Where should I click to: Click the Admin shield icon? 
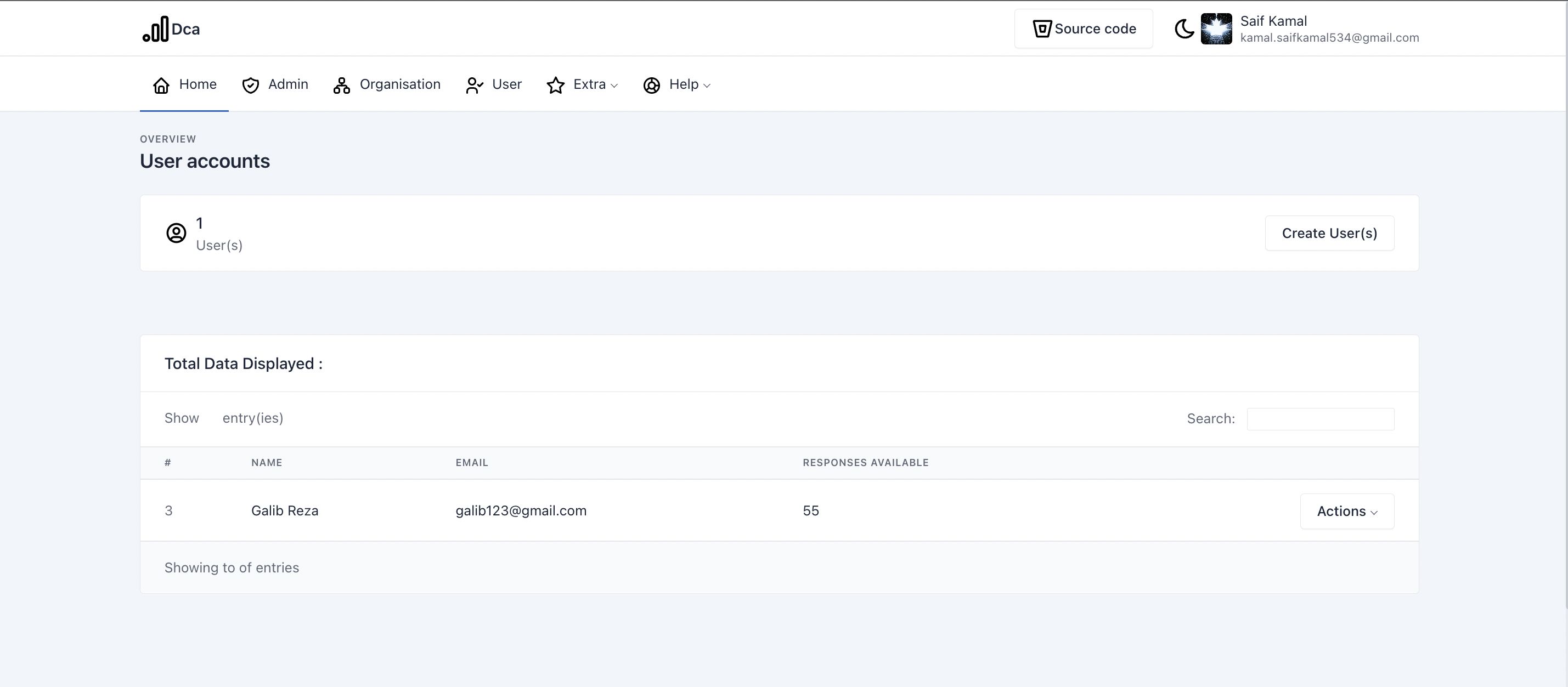250,85
